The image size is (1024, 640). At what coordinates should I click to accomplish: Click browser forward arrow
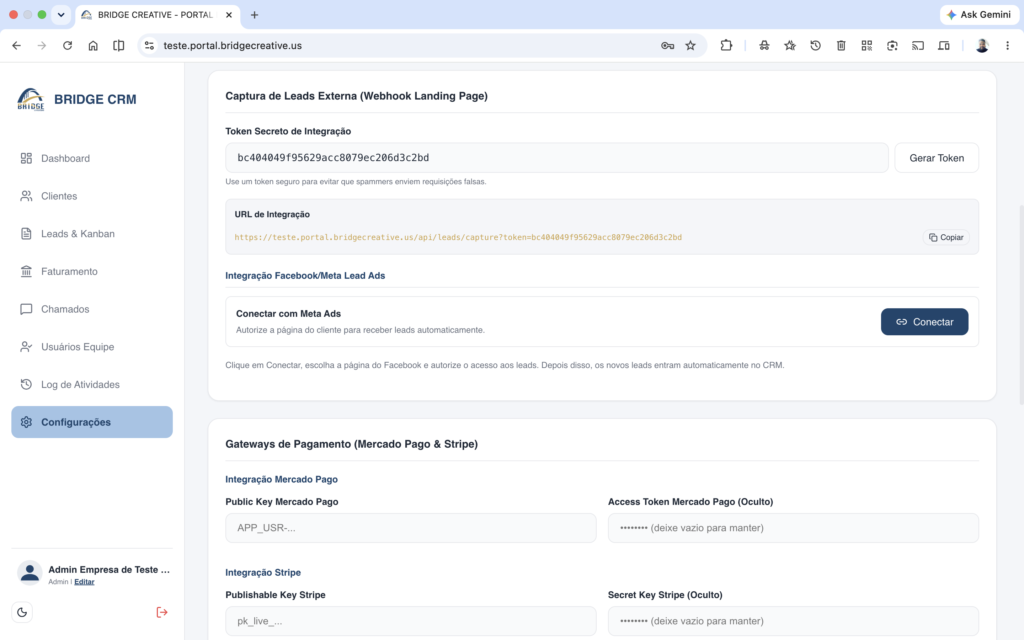click(42, 46)
